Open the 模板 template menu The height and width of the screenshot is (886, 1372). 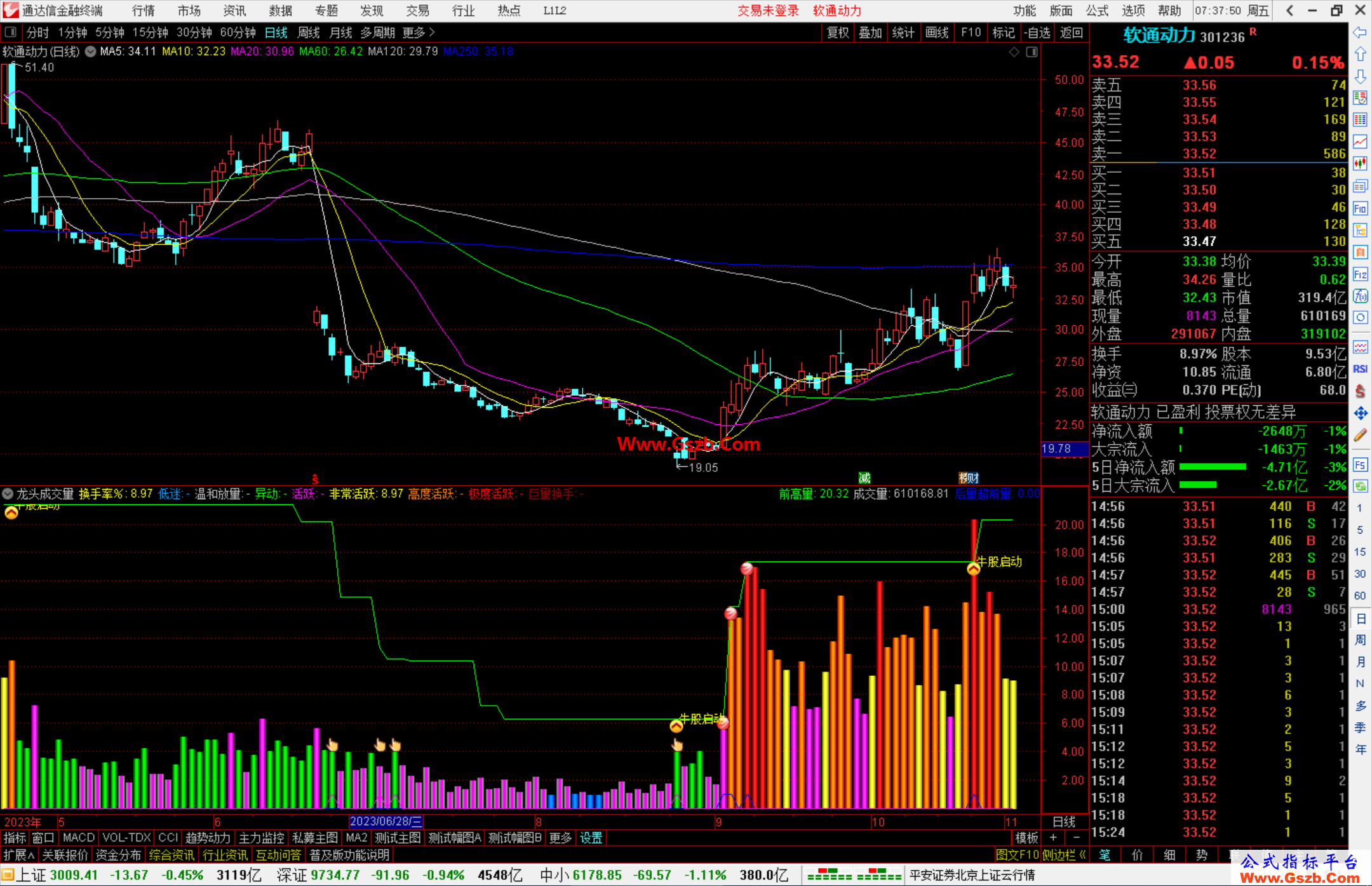(x=1026, y=838)
